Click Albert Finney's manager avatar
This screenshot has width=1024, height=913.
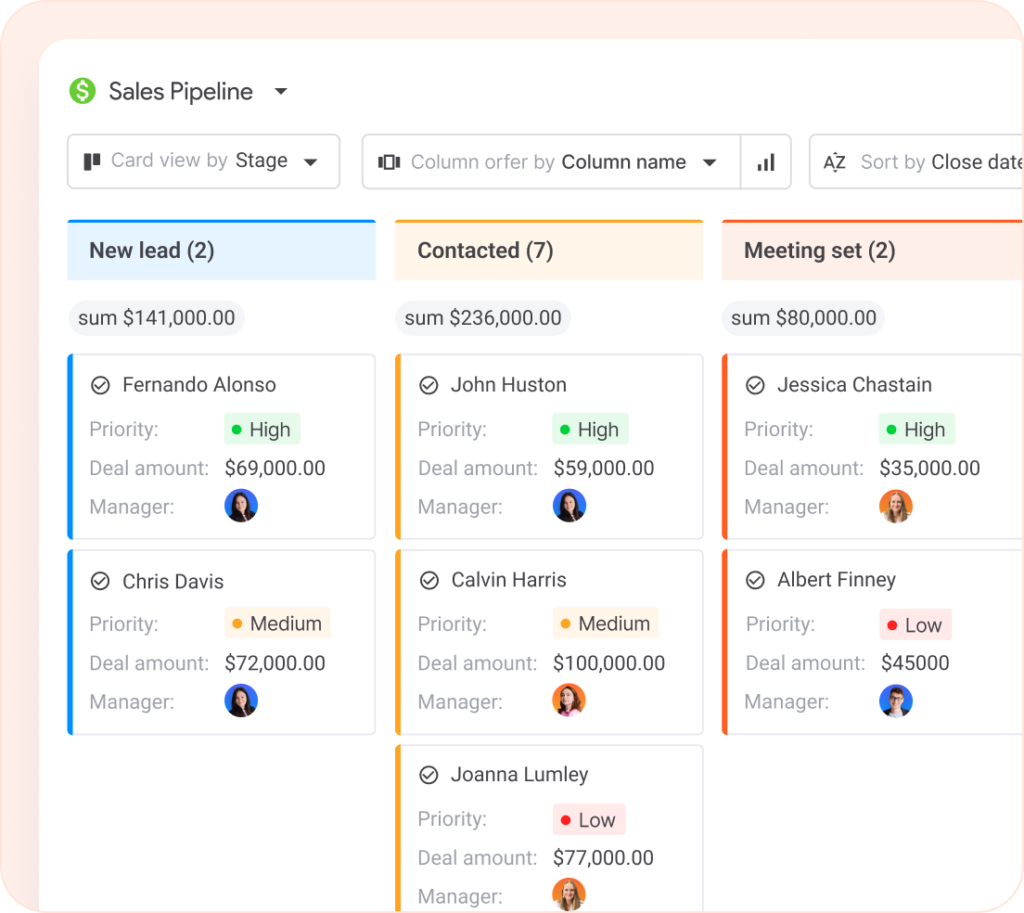point(896,701)
